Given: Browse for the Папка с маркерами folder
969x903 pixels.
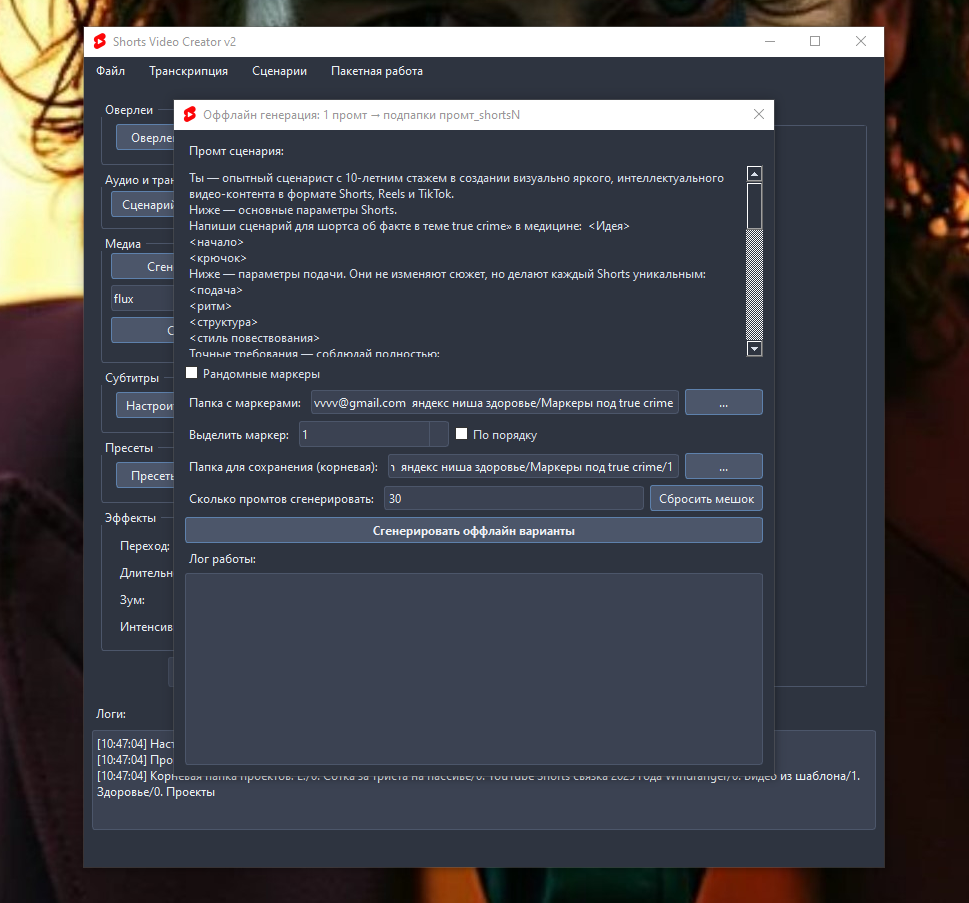Looking at the screenshot, I should (x=724, y=402).
